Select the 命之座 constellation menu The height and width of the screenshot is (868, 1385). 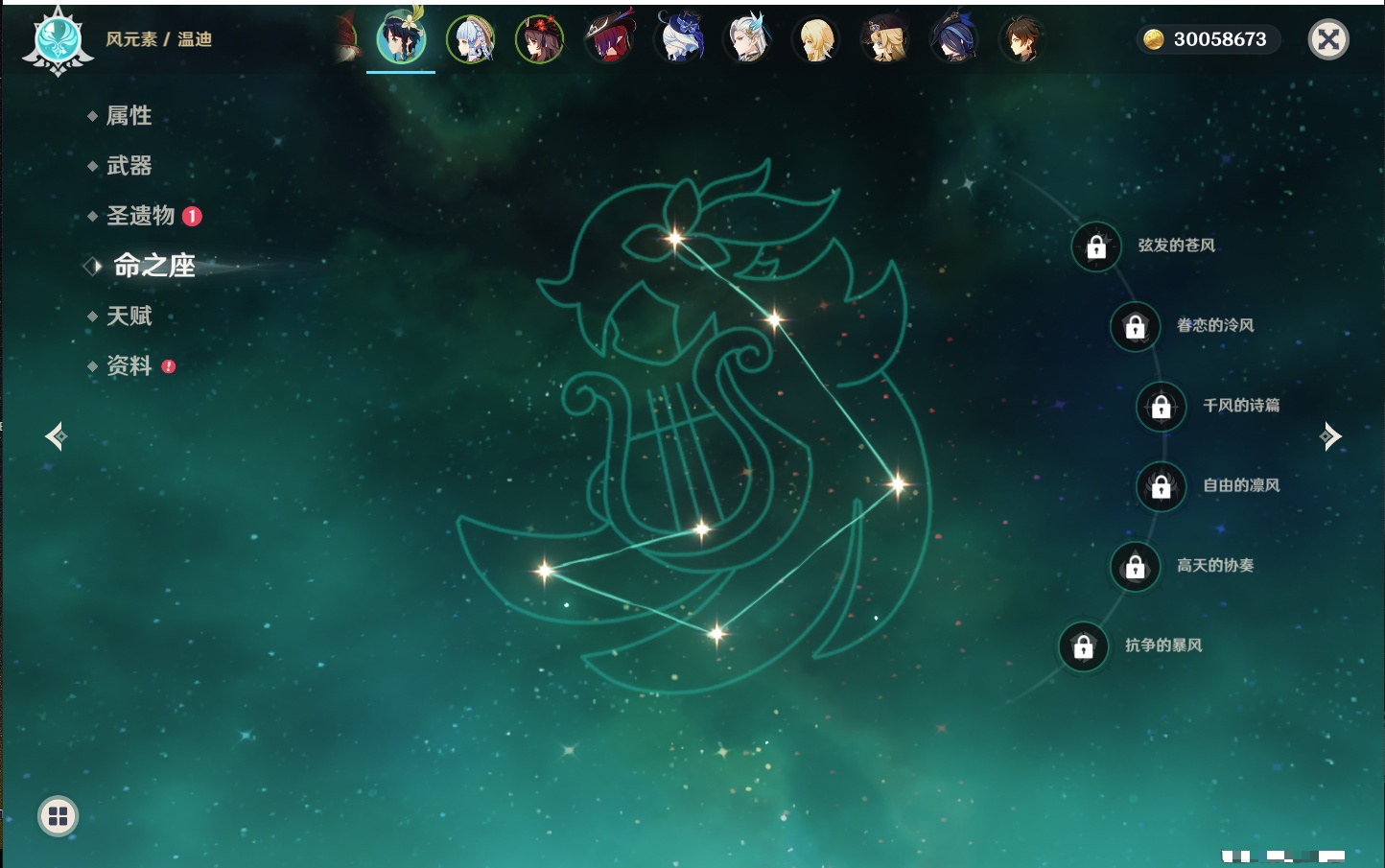click(x=153, y=266)
